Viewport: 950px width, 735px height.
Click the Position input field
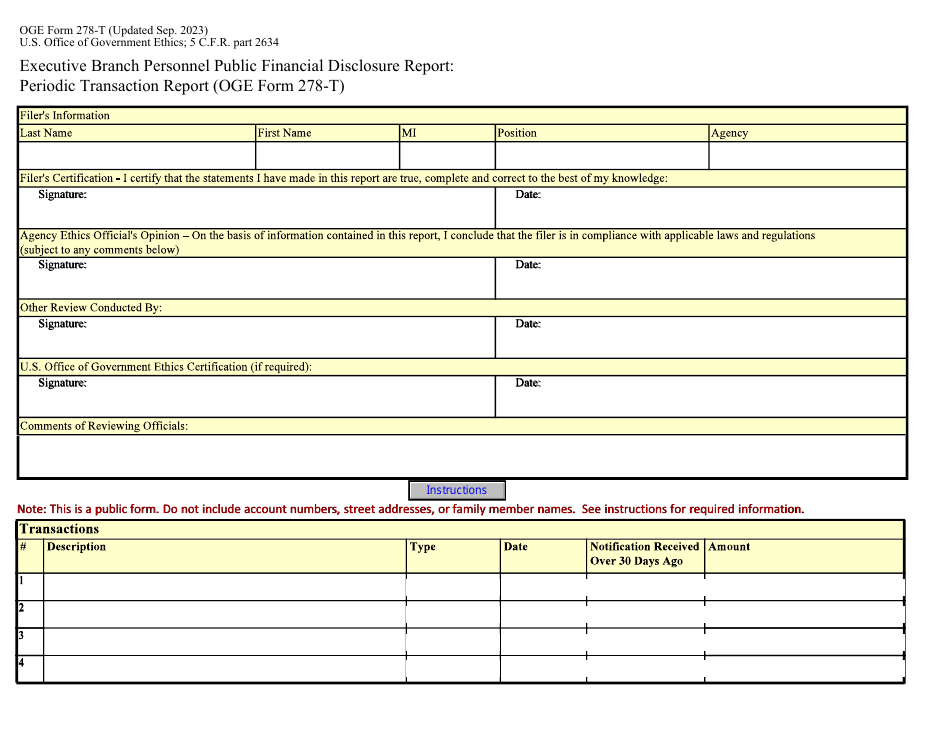click(601, 156)
